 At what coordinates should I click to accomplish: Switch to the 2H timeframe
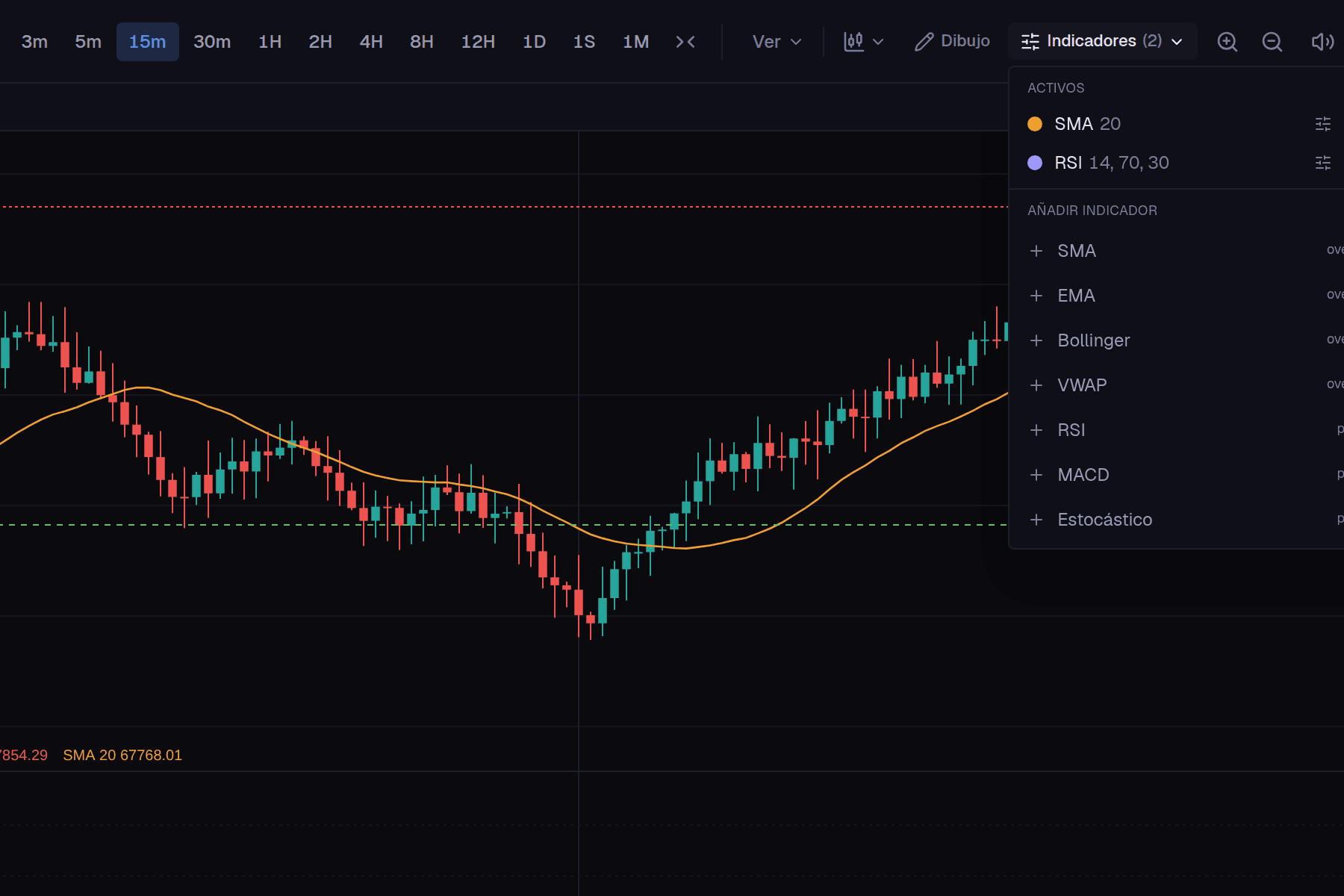[x=320, y=42]
